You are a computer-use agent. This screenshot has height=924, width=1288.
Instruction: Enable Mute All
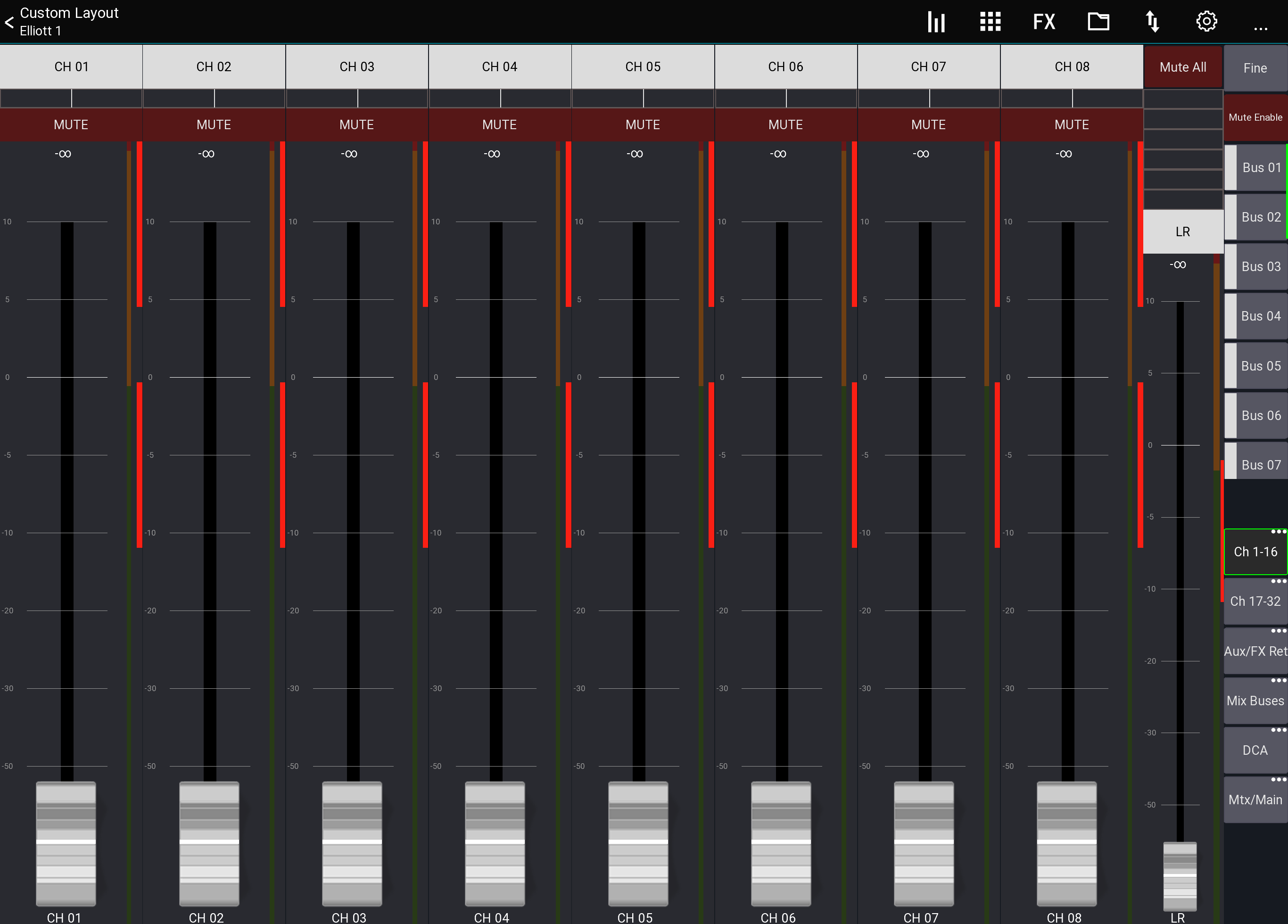(1182, 66)
